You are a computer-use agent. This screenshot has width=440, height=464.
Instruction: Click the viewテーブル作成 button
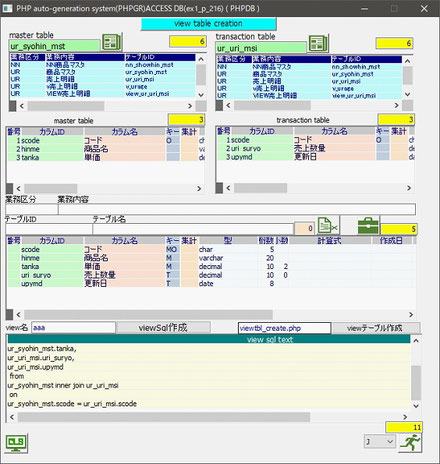376,328
